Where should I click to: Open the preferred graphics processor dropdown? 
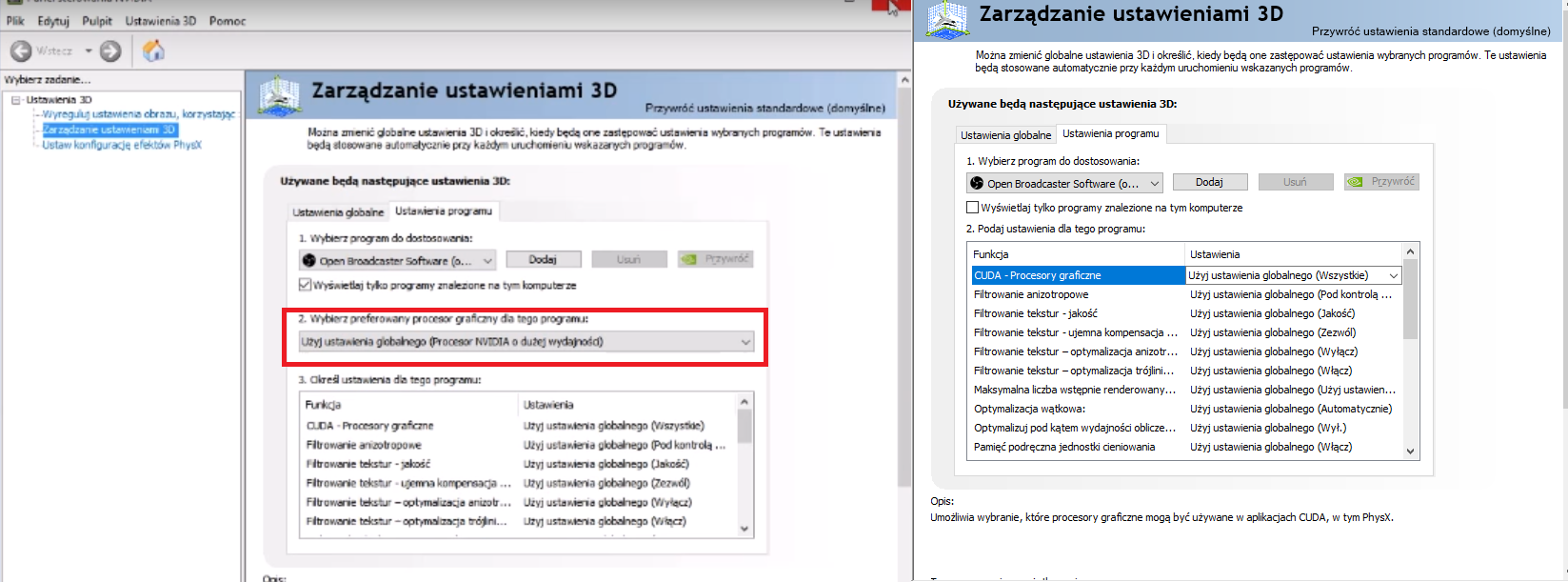tap(526, 341)
